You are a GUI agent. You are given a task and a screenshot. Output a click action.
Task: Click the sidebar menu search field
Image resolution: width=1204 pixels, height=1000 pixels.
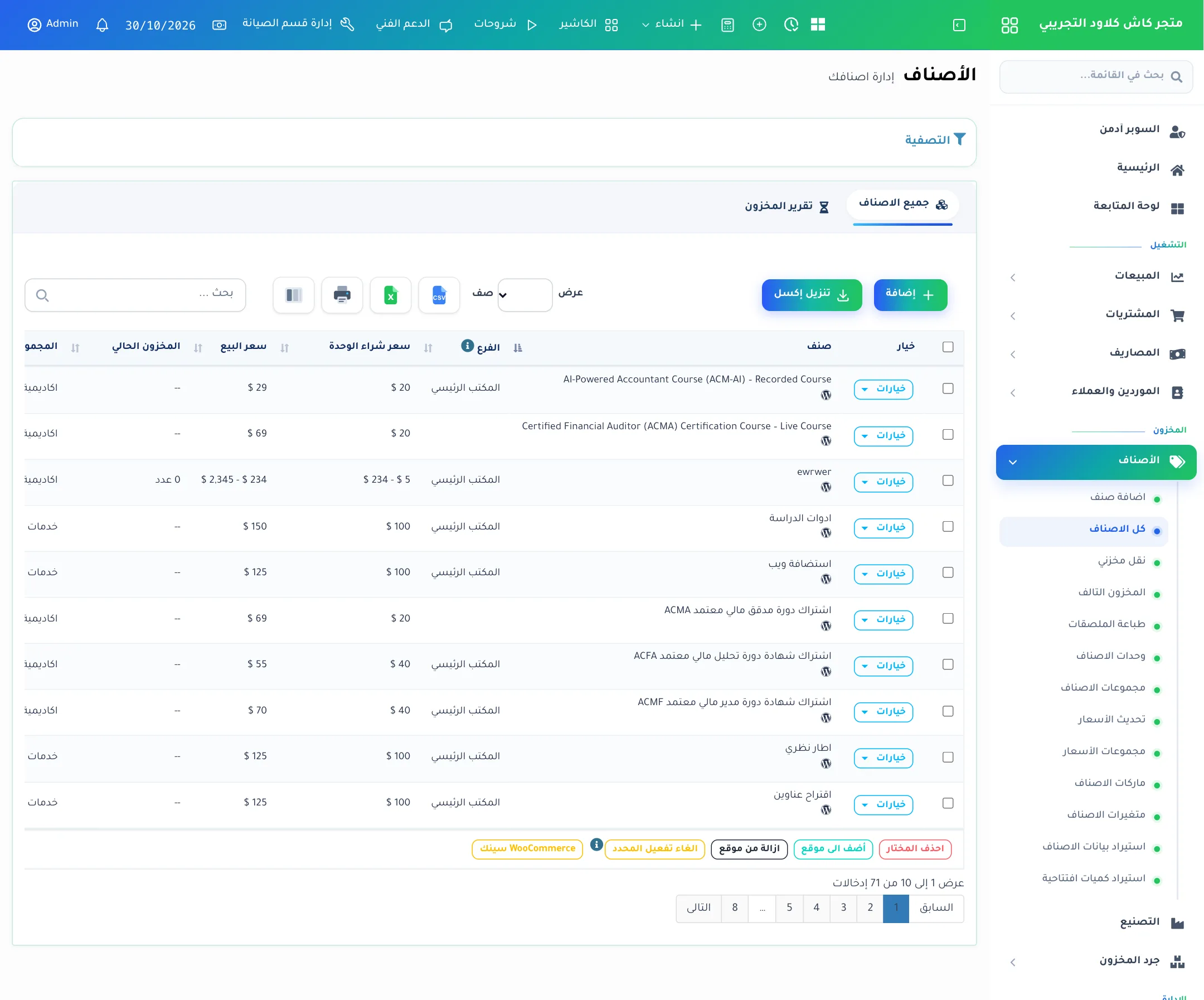(1095, 76)
